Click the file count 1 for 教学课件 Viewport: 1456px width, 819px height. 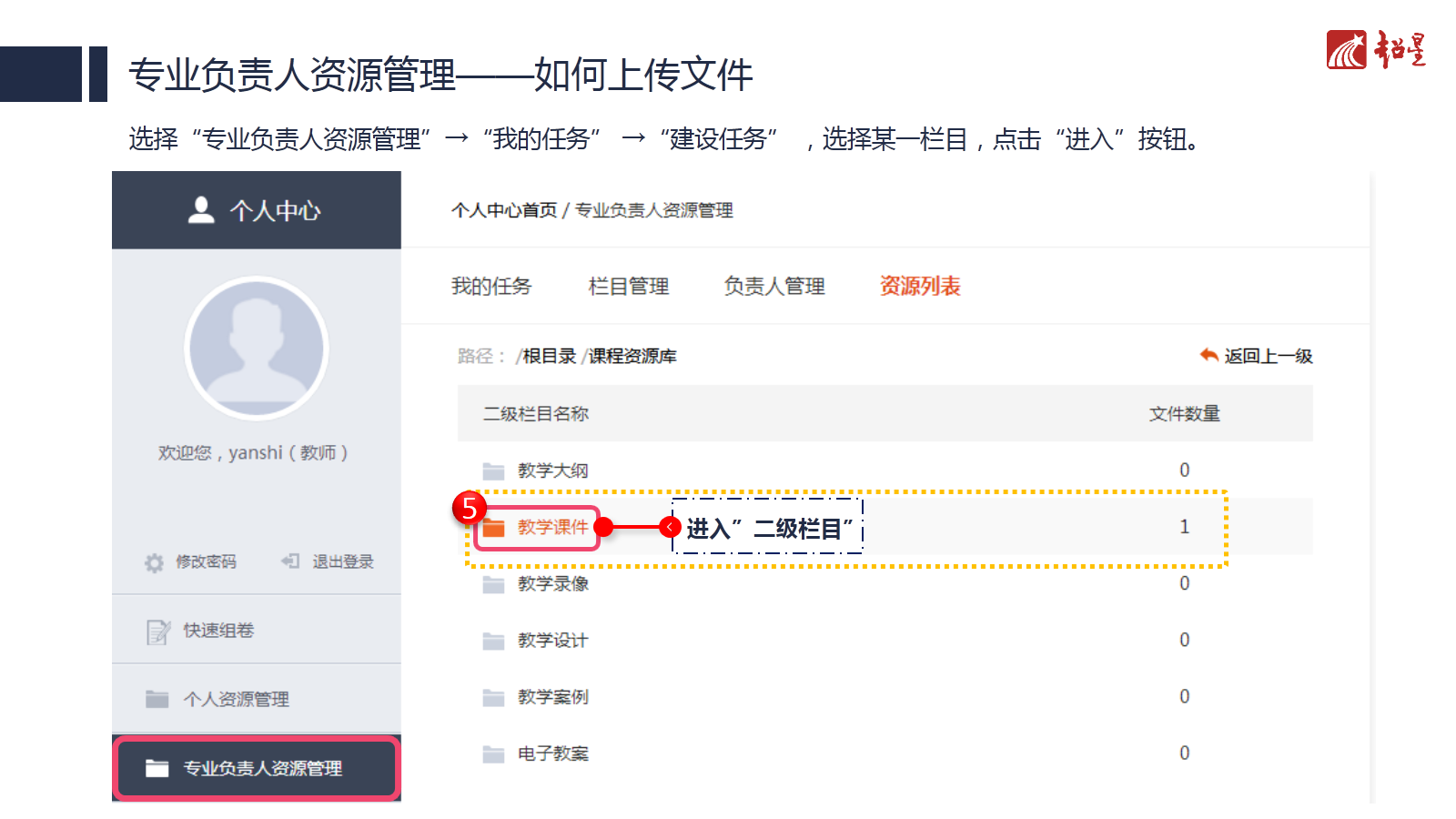tap(1185, 527)
